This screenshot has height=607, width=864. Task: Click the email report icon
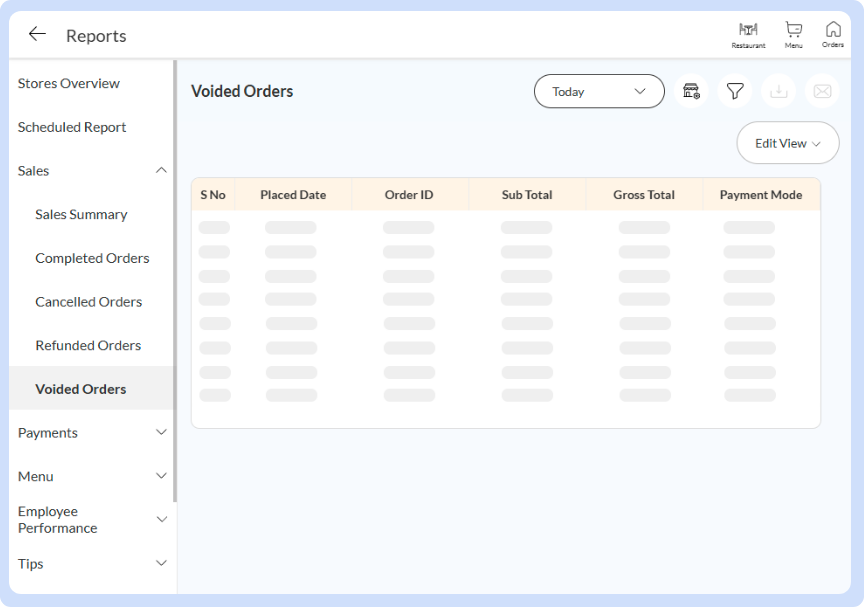pyautogui.click(x=822, y=91)
